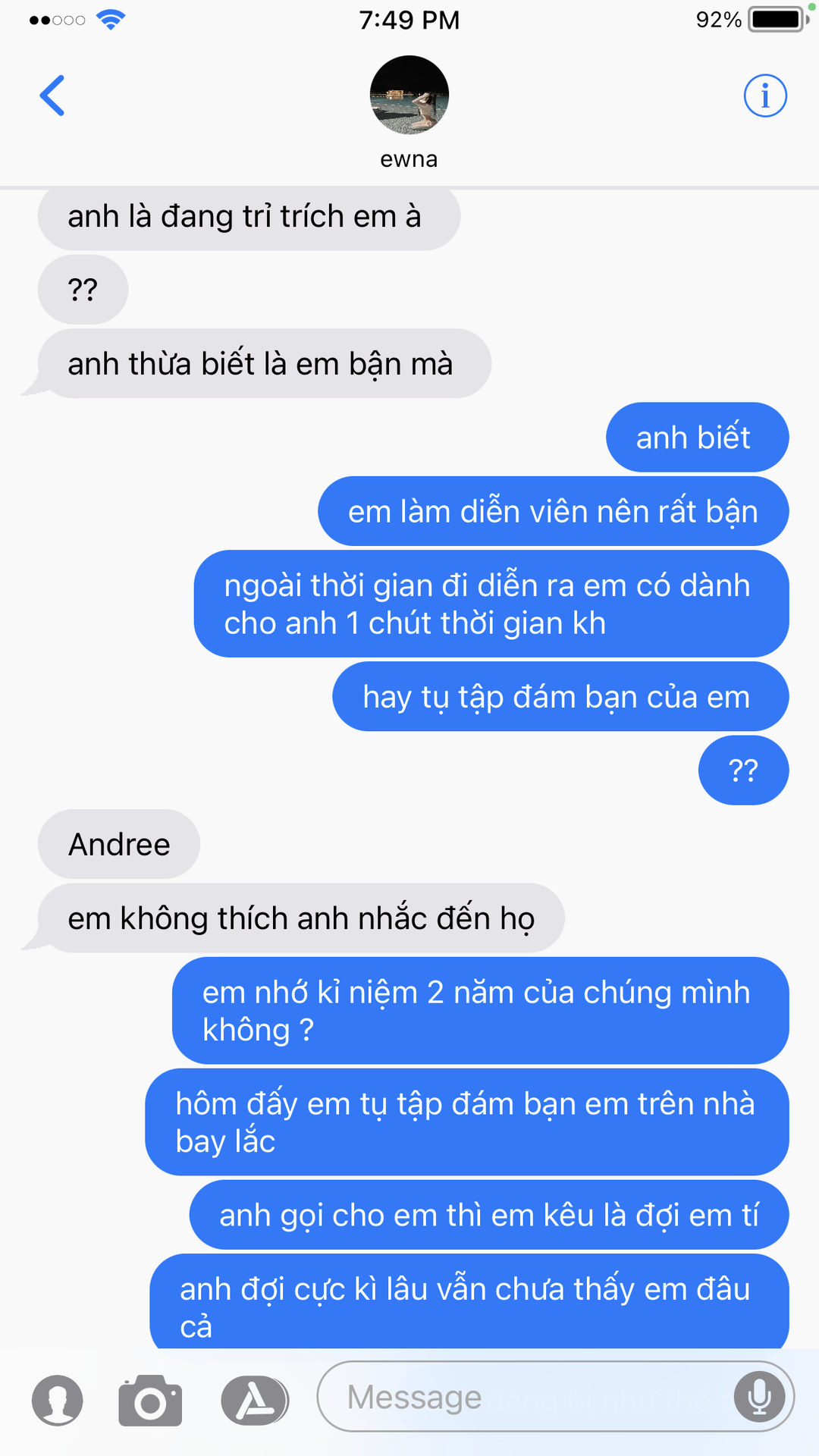Tap the 'hay tụ tập đám bạn của em' bubble
The image size is (819, 1456).
(x=560, y=696)
